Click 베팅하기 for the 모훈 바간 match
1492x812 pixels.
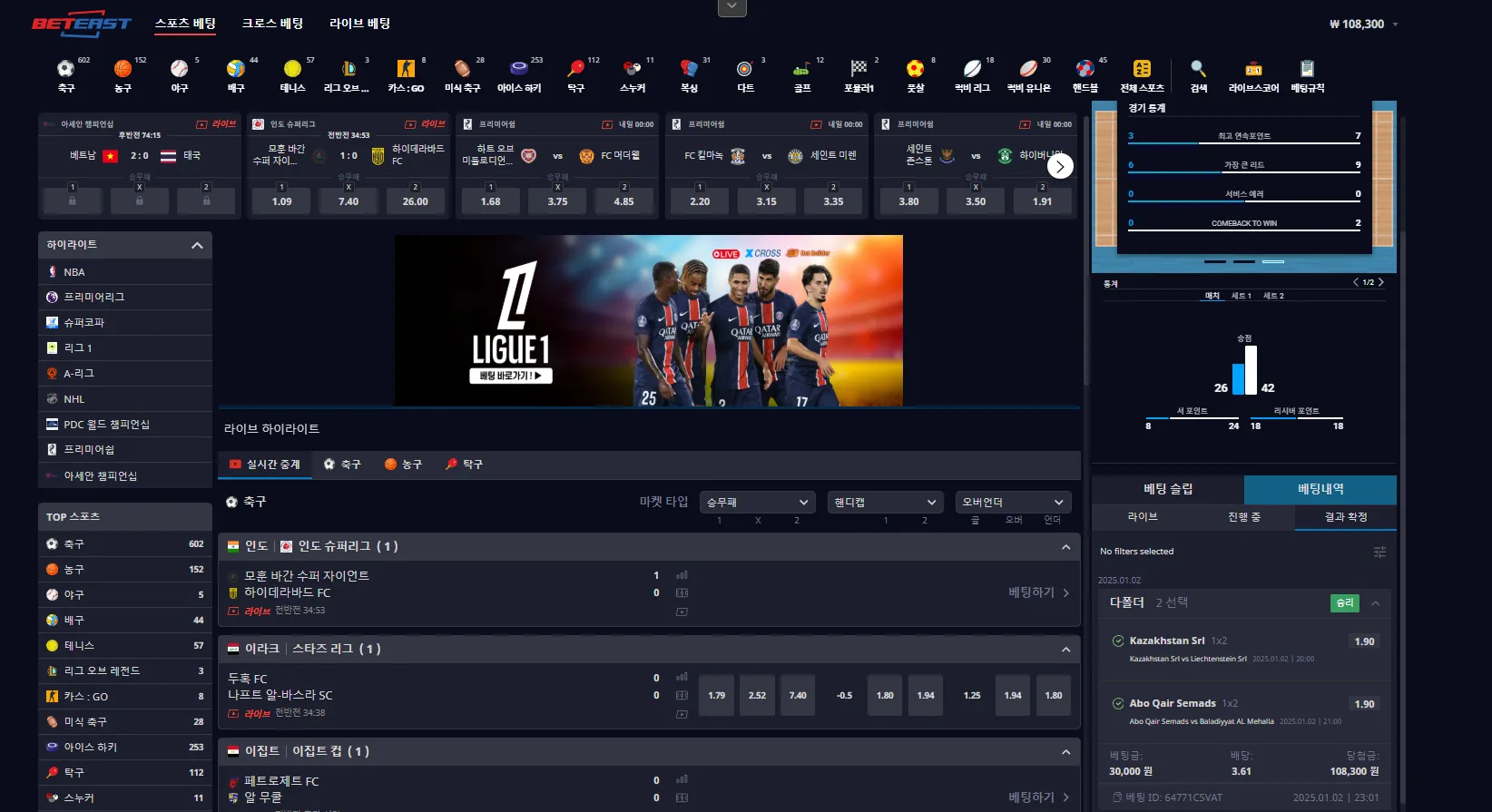coord(1039,592)
